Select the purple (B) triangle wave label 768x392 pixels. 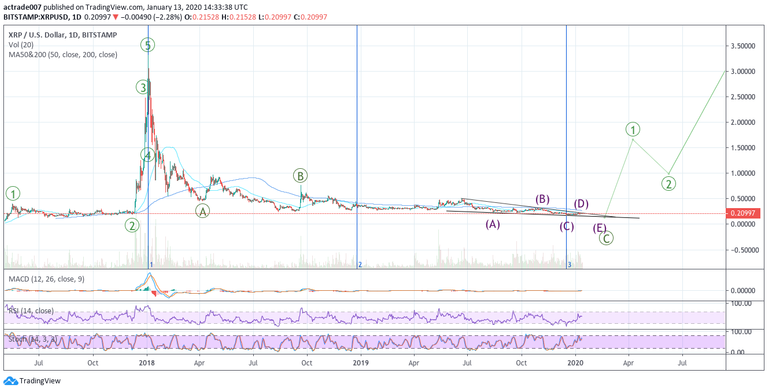click(543, 199)
